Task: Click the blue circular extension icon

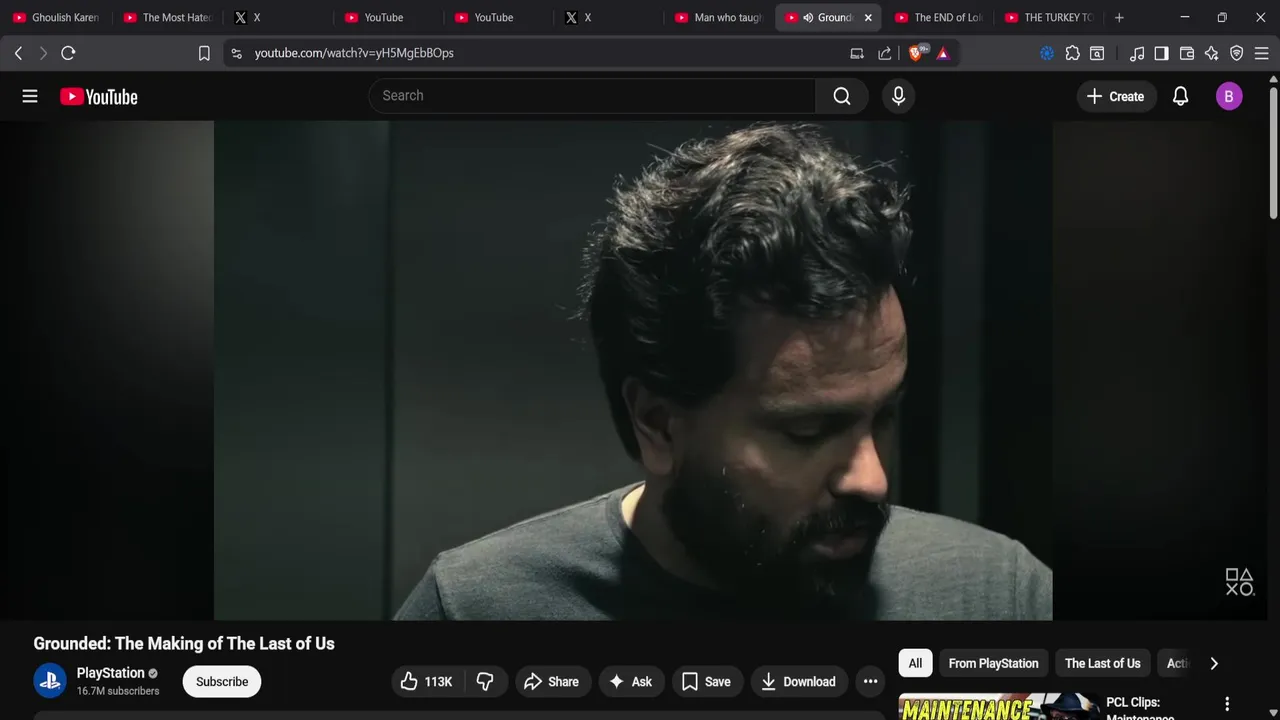Action: (x=1047, y=53)
